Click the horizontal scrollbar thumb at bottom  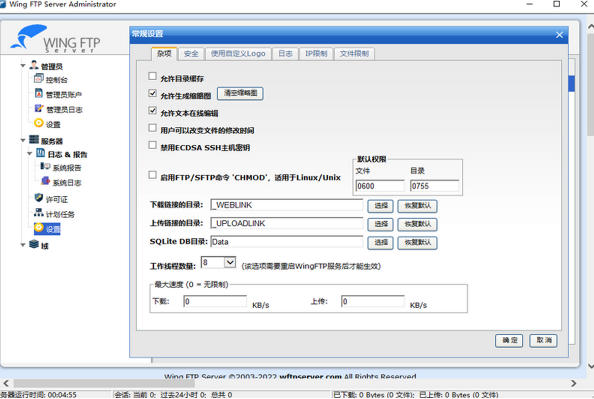(x=105, y=383)
